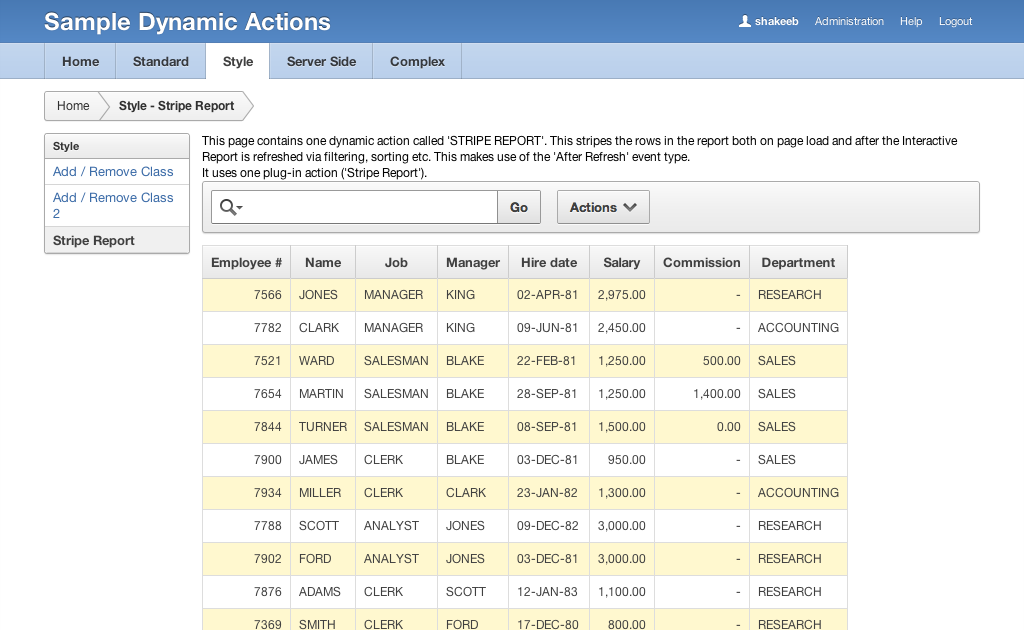Click the user icon beside shakeeb
The width and height of the screenshot is (1024, 630).
coord(744,21)
